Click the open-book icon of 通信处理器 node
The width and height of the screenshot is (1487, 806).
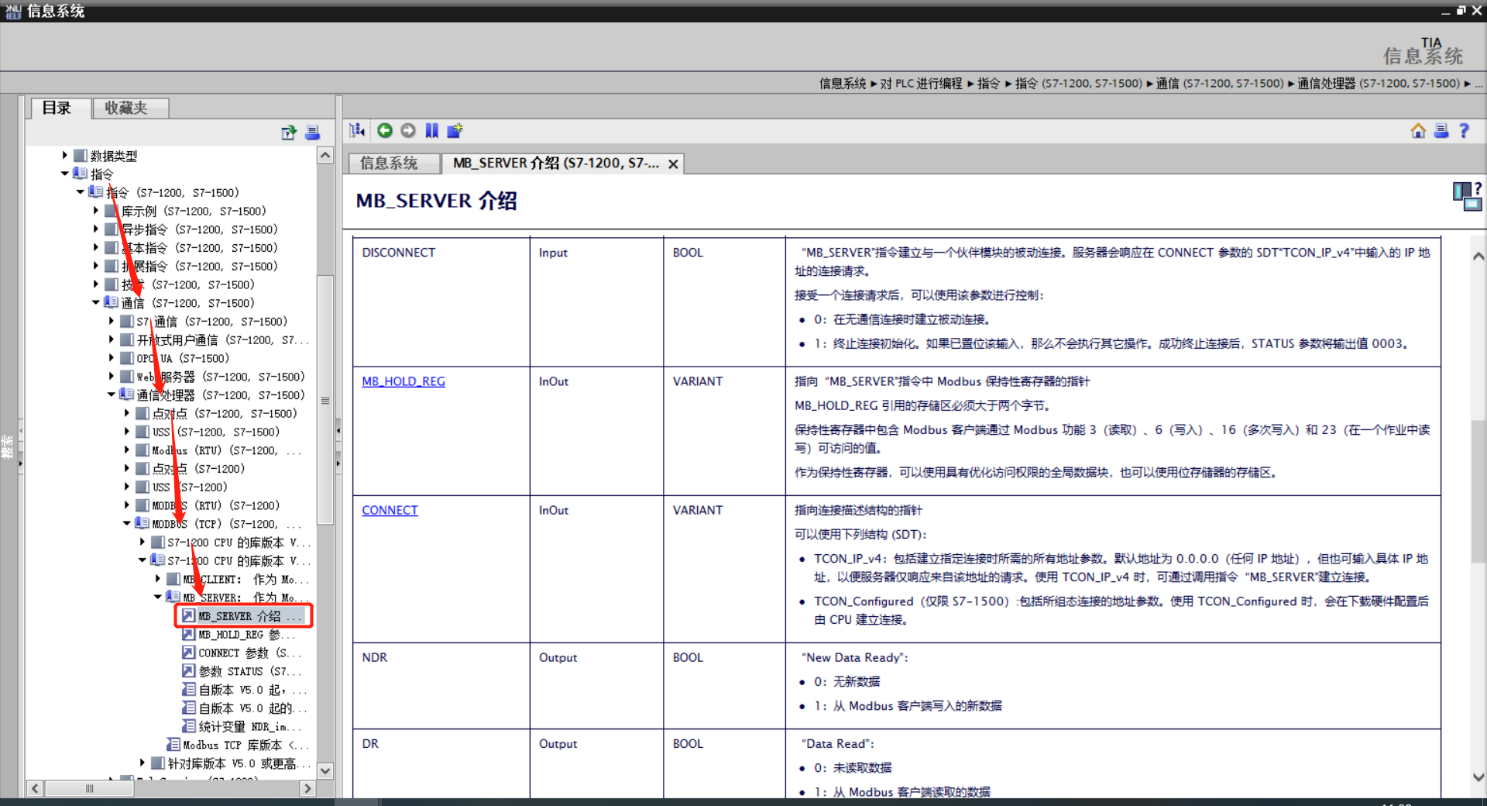pyautogui.click(x=127, y=395)
